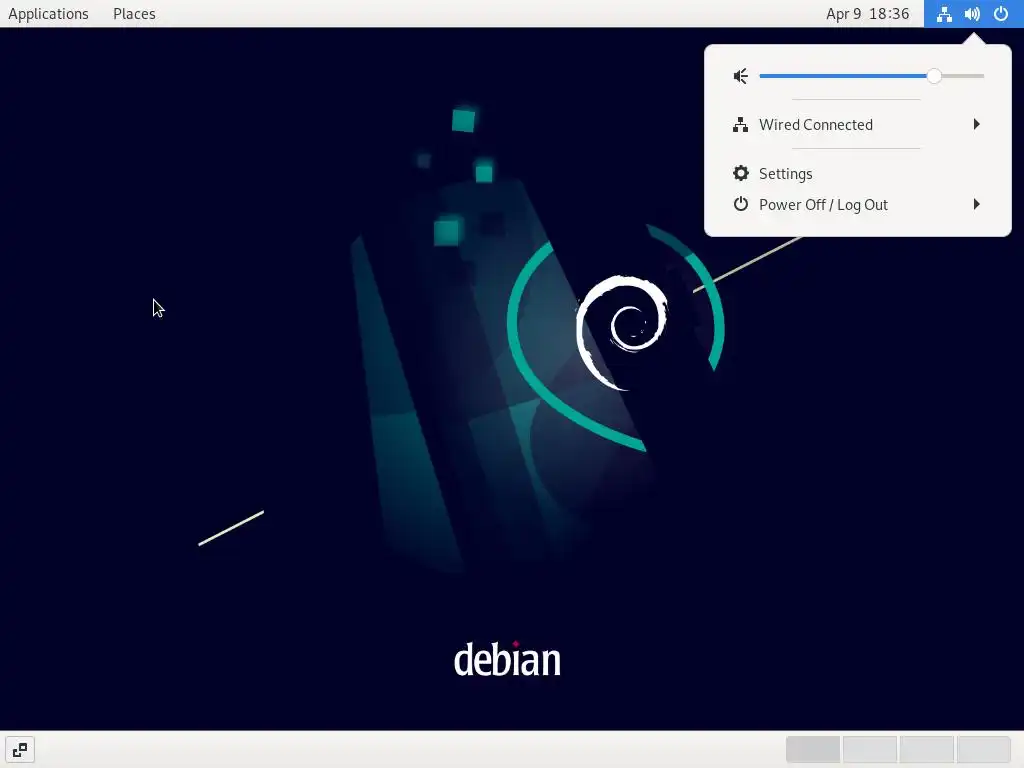
Task: Click the power symbol in the menu
Action: click(741, 204)
